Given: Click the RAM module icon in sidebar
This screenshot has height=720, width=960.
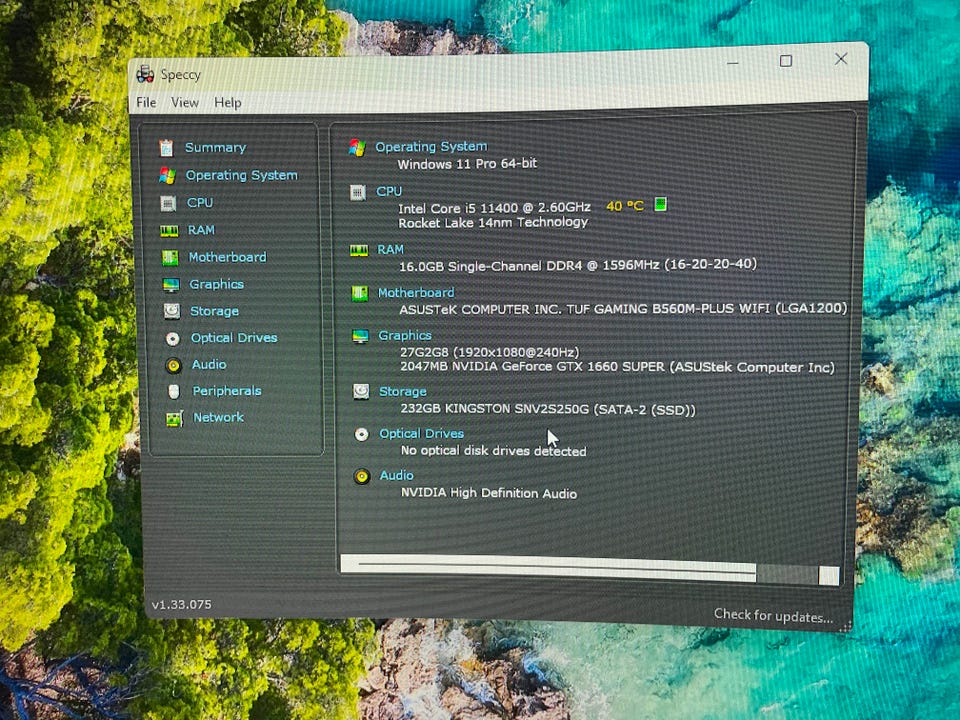Looking at the screenshot, I should pyautogui.click(x=169, y=230).
